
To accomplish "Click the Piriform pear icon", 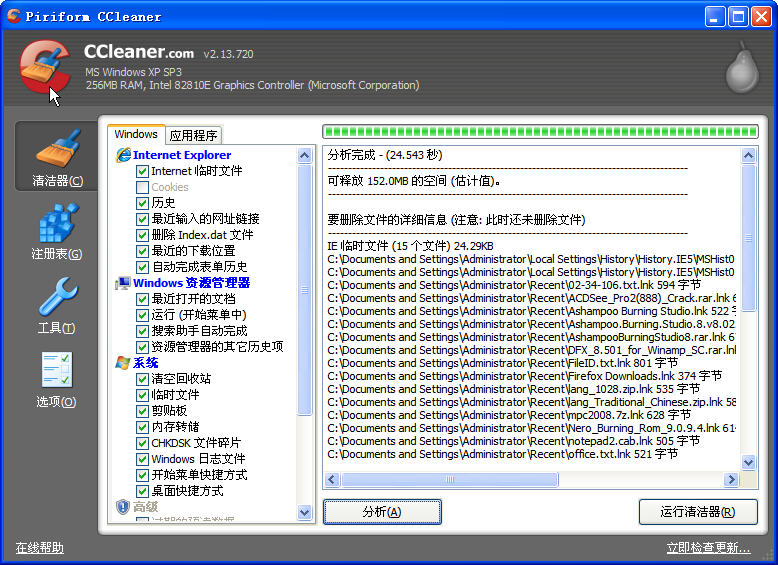I will coord(742,67).
